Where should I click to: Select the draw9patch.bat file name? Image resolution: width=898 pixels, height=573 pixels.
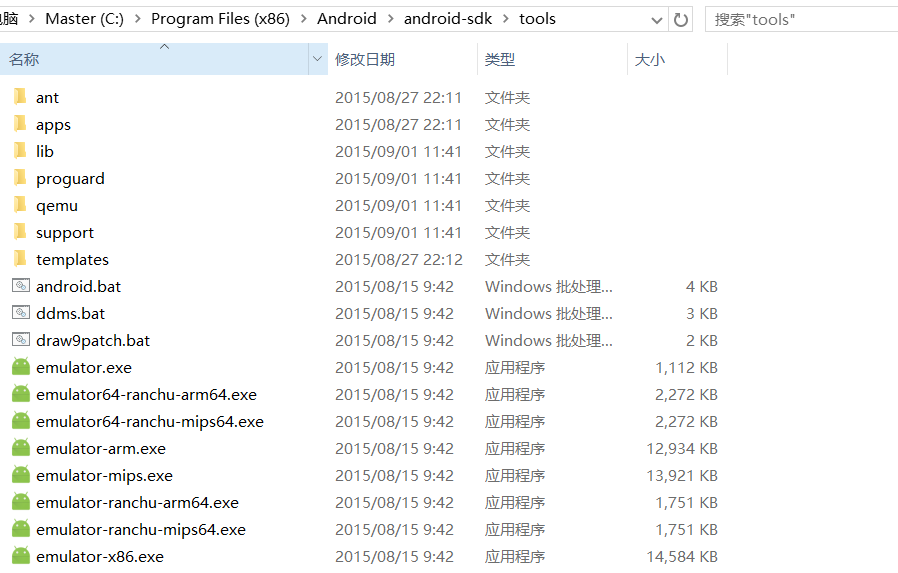[93, 340]
